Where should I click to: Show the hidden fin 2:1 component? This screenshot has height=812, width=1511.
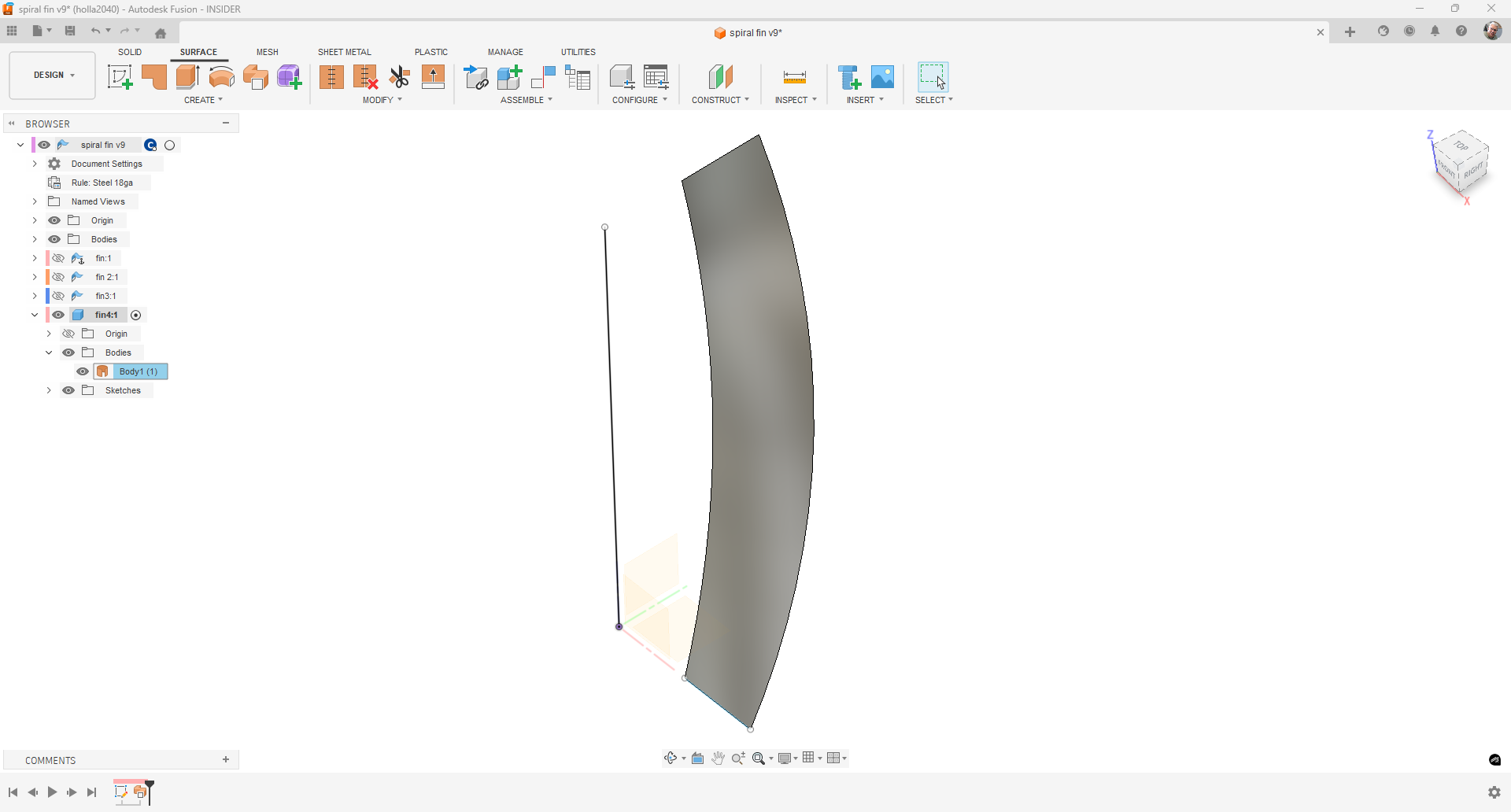(58, 277)
